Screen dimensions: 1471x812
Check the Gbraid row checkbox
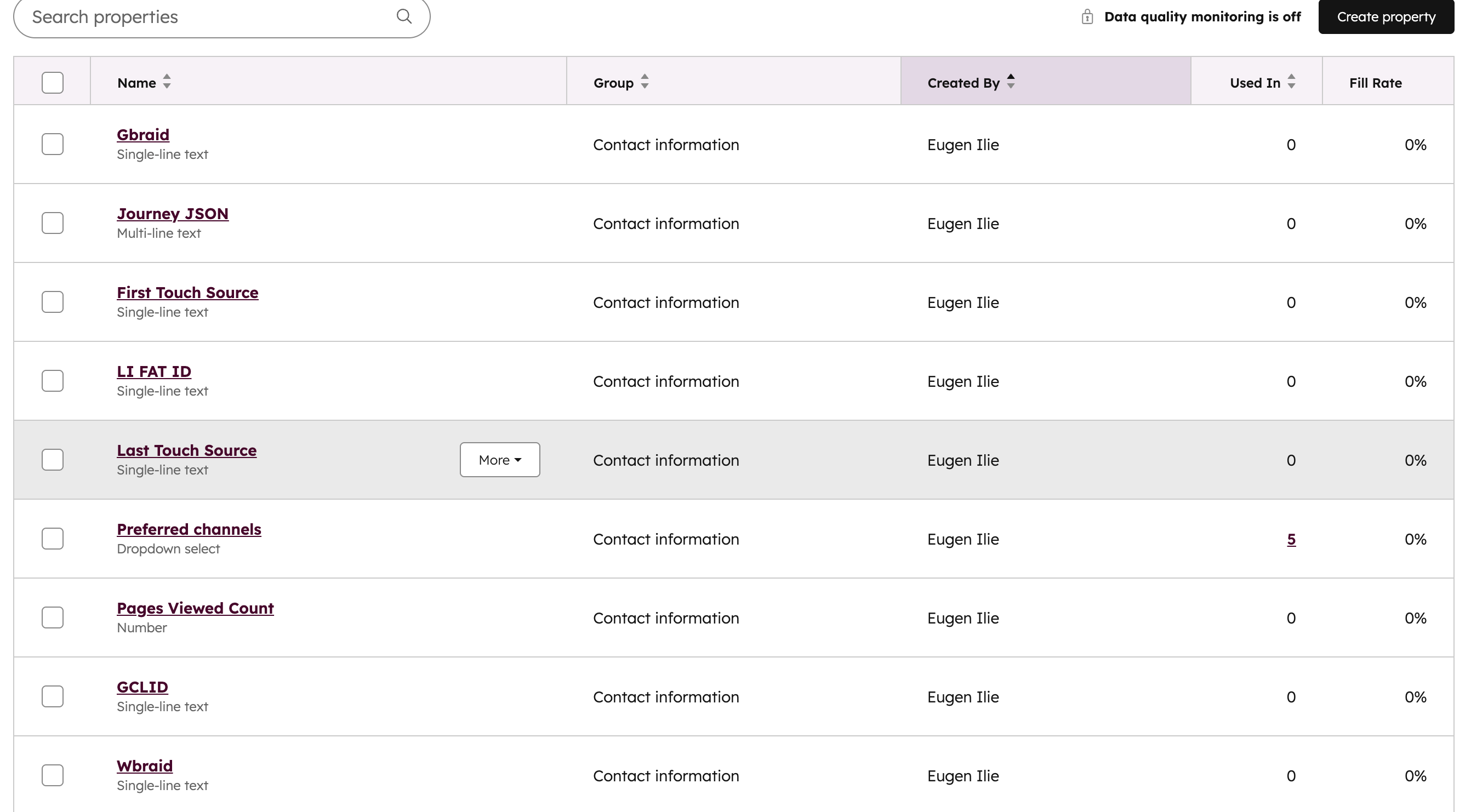click(52, 145)
